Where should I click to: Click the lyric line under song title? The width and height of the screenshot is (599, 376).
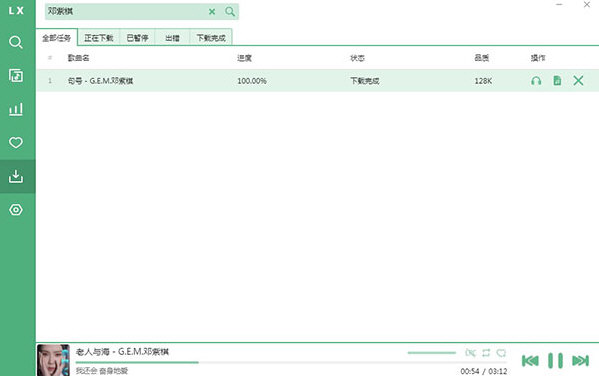[x=102, y=371]
